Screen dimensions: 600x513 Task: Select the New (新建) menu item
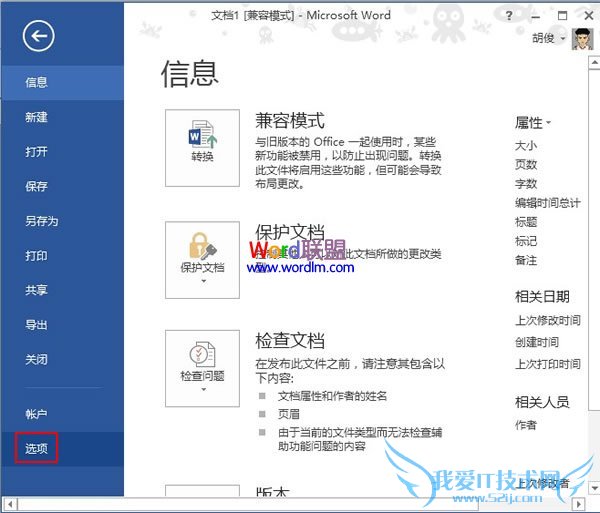coord(62,117)
